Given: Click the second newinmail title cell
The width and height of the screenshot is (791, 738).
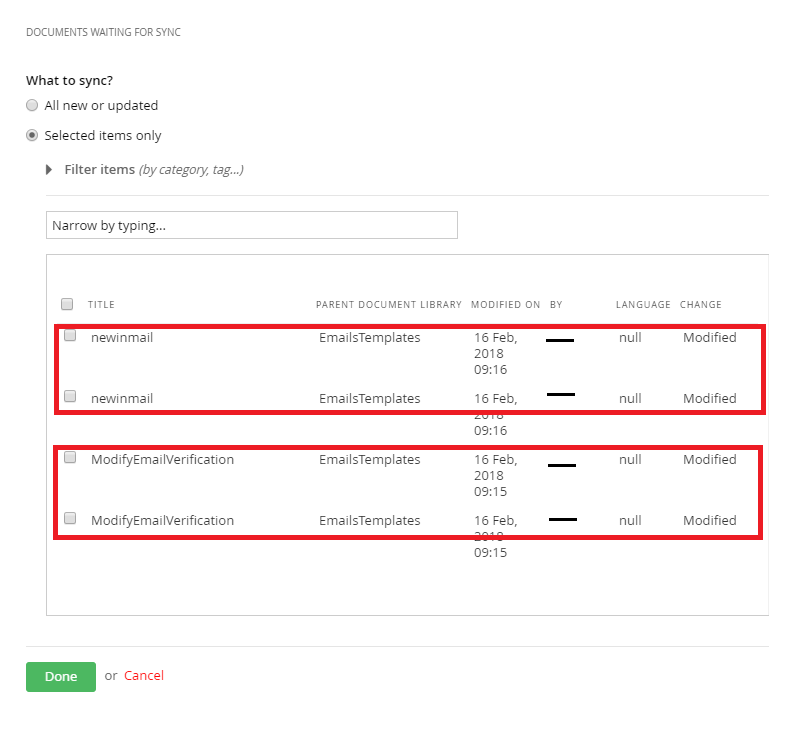Looking at the screenshot, I should (122, 399).
